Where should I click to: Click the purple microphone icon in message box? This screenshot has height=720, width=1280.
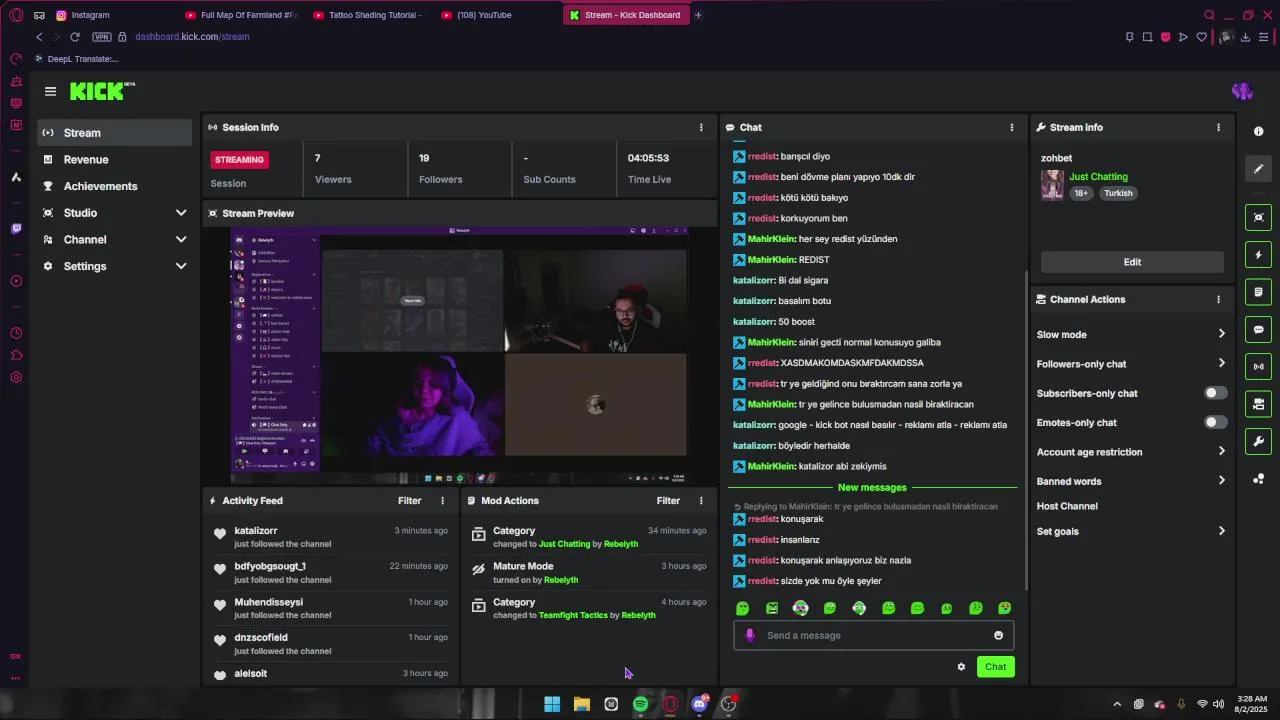750,636
